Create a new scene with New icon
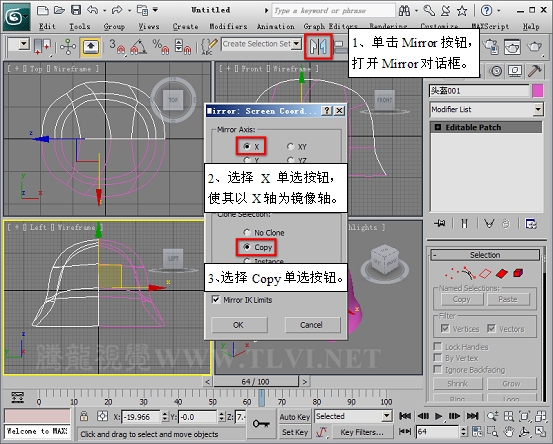This screenshot has height=444, width=553. point(43,10)
